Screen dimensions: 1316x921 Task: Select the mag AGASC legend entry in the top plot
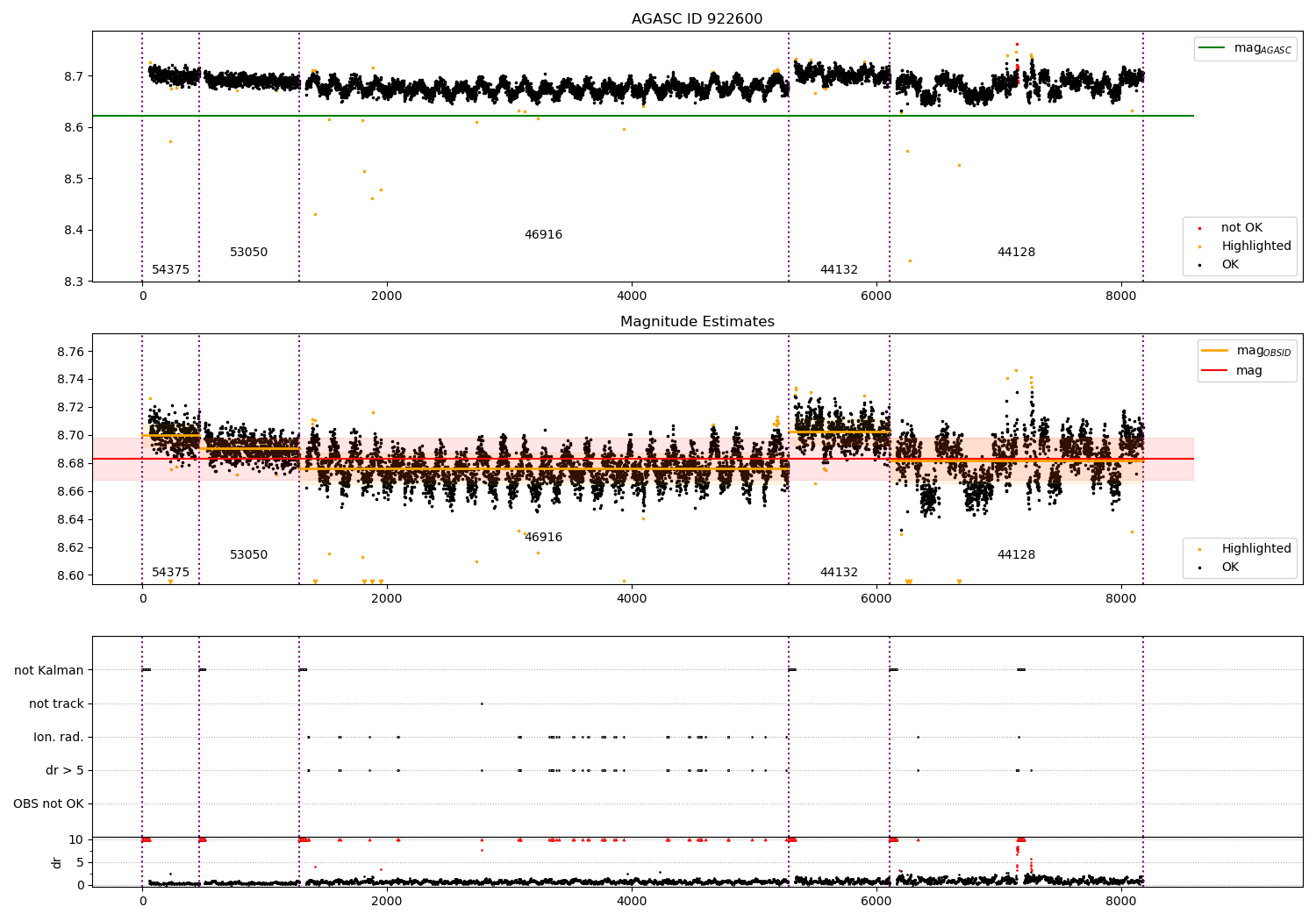(1245, 48)
